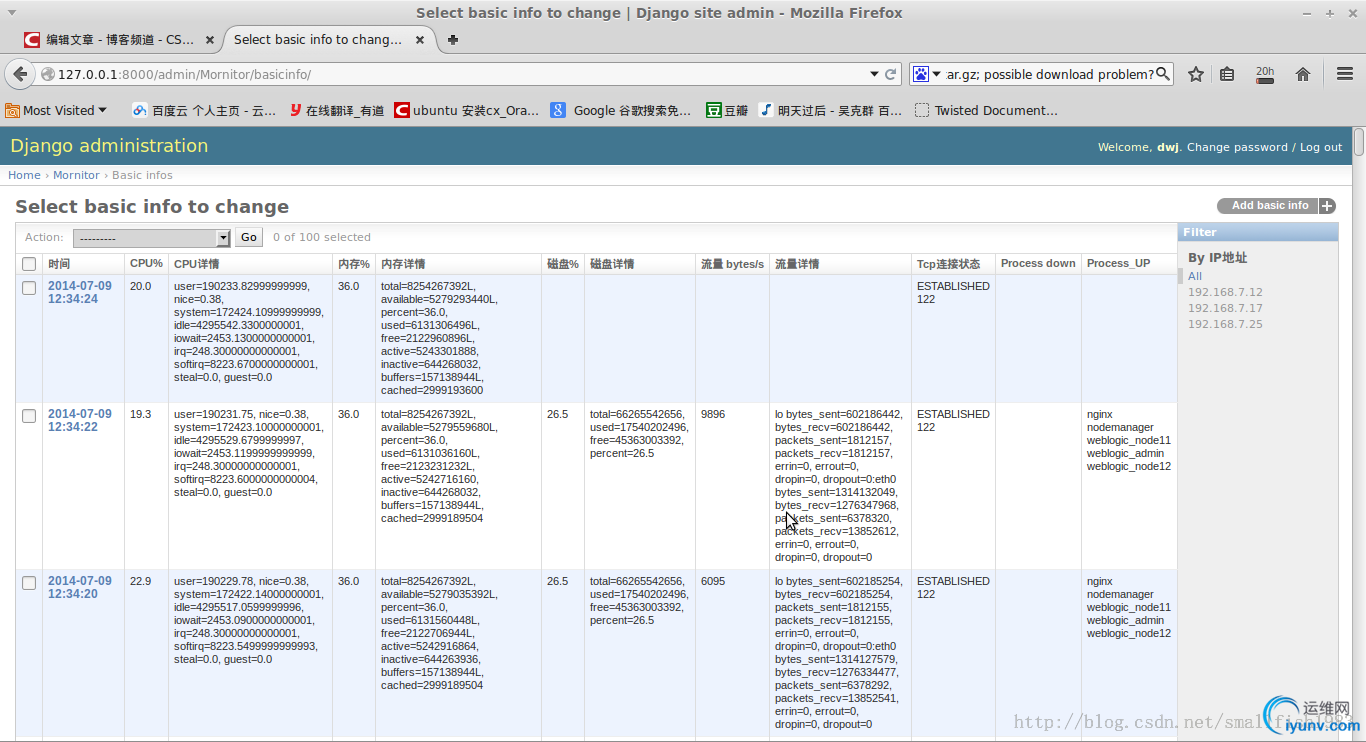This screenshot has height=742, width=1366.
Task: Sort by Tcp连接状态 column header
Action: (948, 264)
